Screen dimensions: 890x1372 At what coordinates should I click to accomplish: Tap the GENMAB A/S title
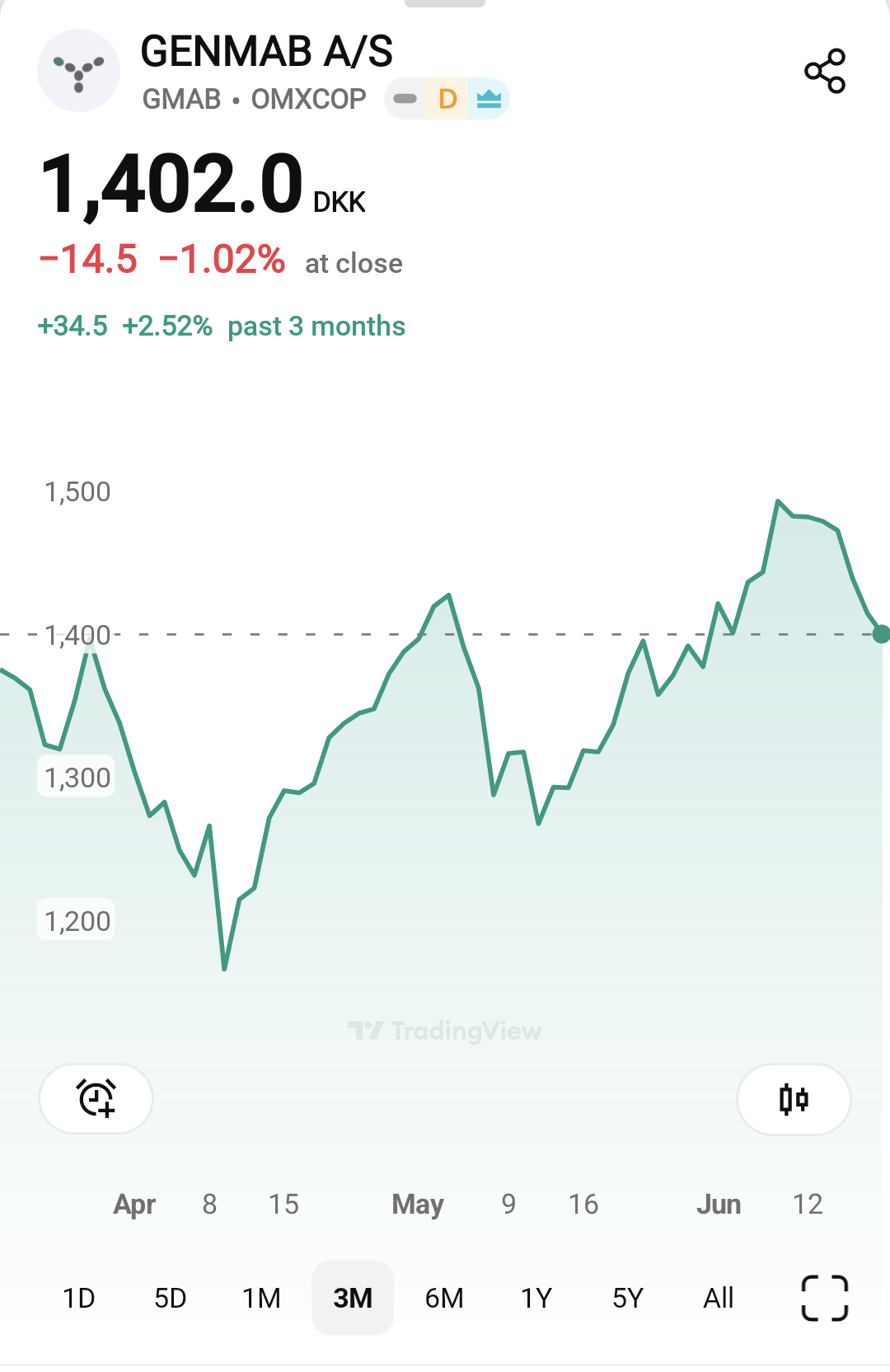pyautogui.click(x=266, y=51)
